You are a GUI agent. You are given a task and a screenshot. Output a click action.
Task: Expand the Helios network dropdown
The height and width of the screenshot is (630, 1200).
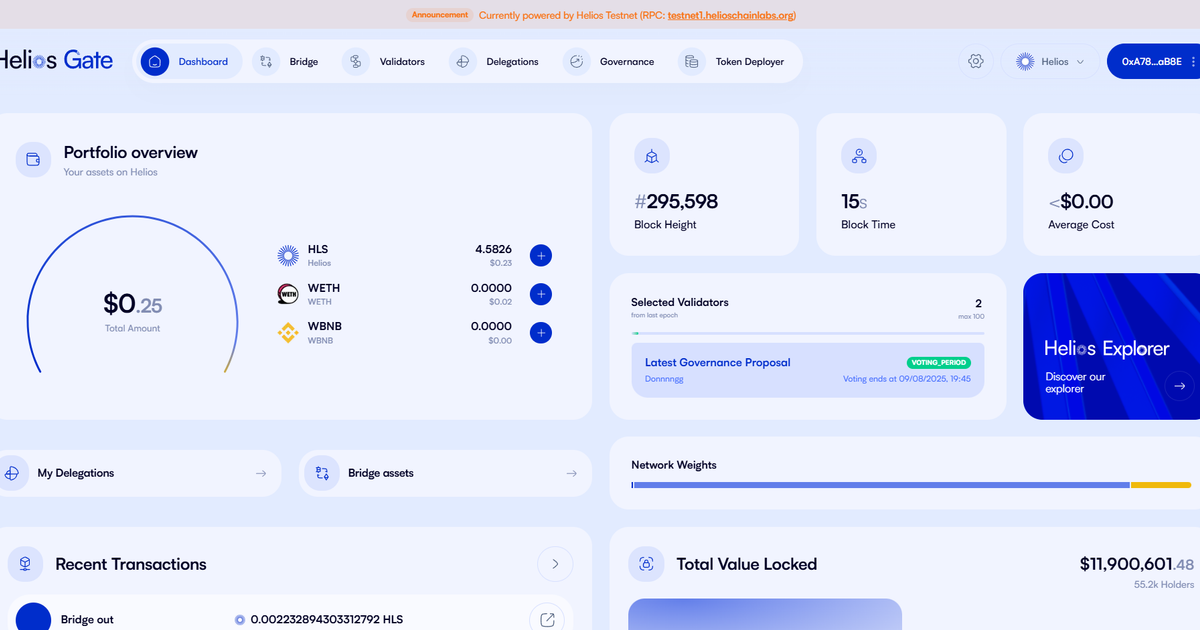coord(1050,62)
